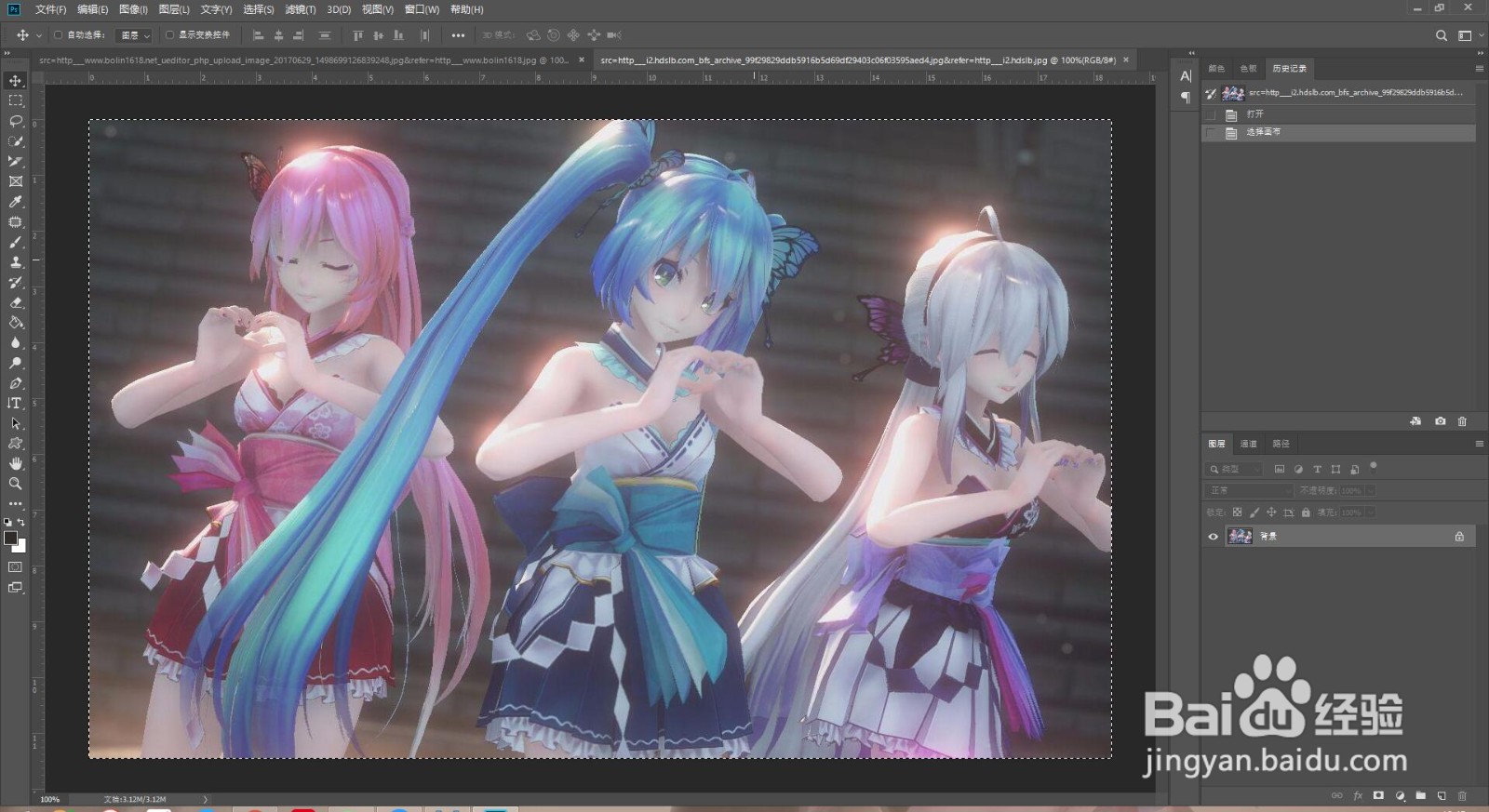Image resolution: width=1489 pixels, height=812 pixels.
Task: Open the opacity 不透明度 slider arrow
Action: tap(1370, 490)
